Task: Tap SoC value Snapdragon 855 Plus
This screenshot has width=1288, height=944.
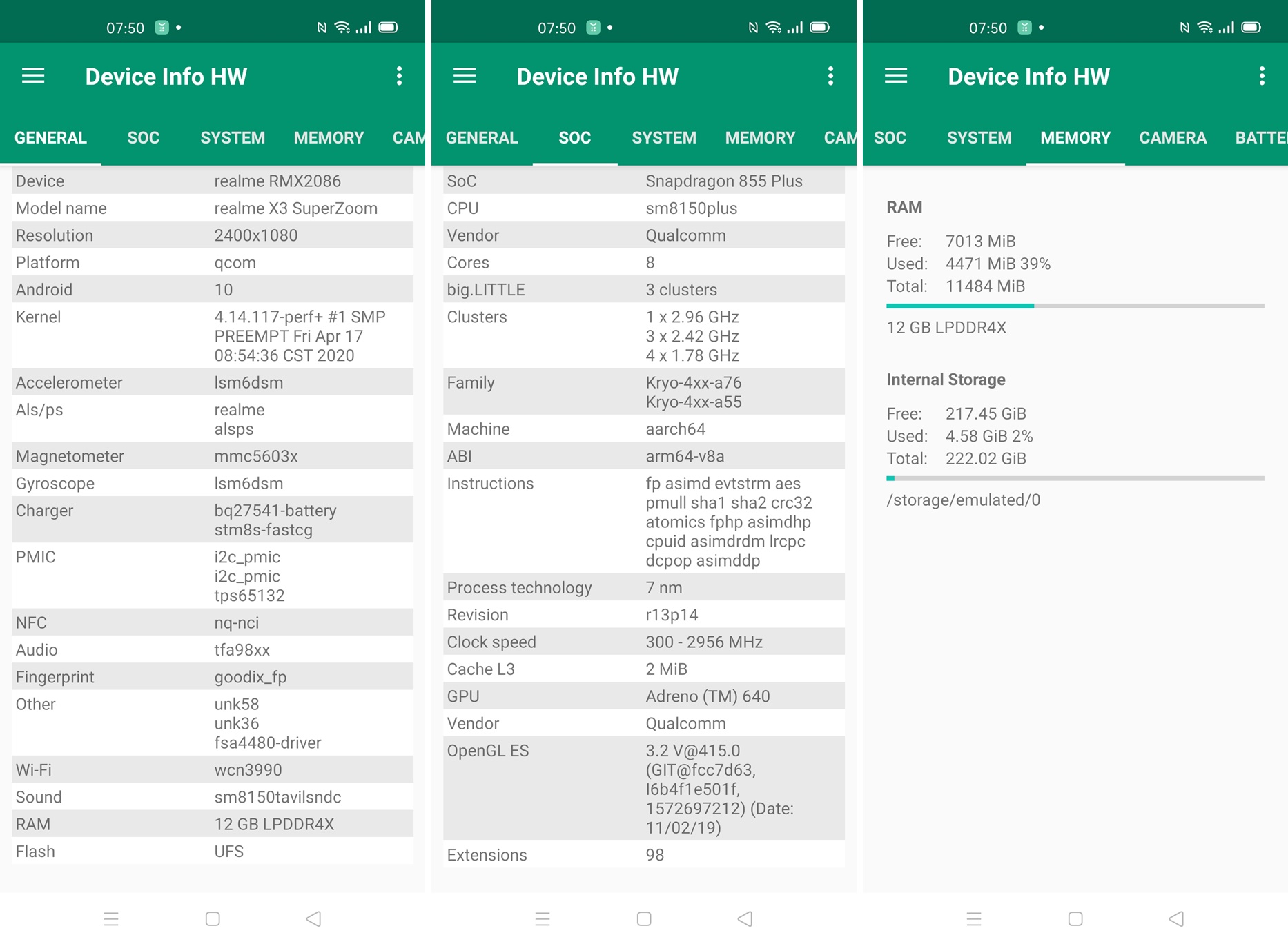Action: coord(724,181)
